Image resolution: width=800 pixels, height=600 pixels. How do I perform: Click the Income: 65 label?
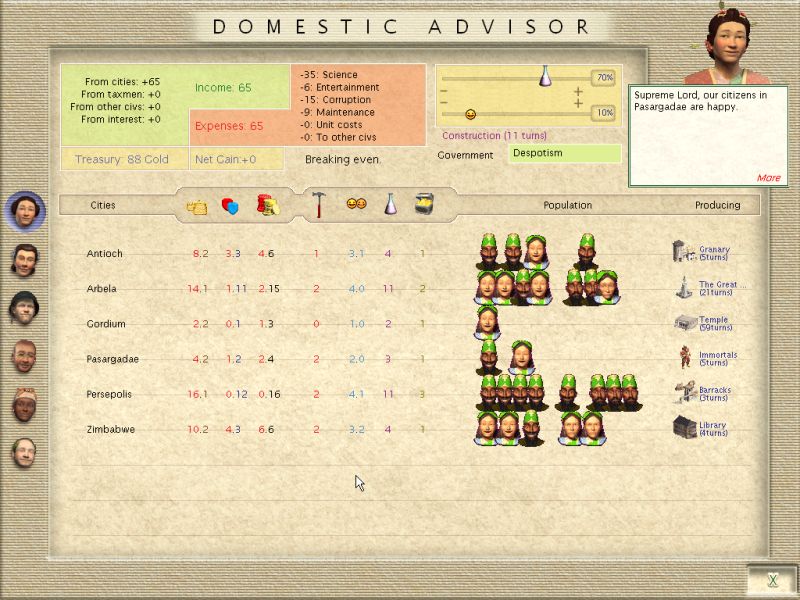[x=223, y=88]
